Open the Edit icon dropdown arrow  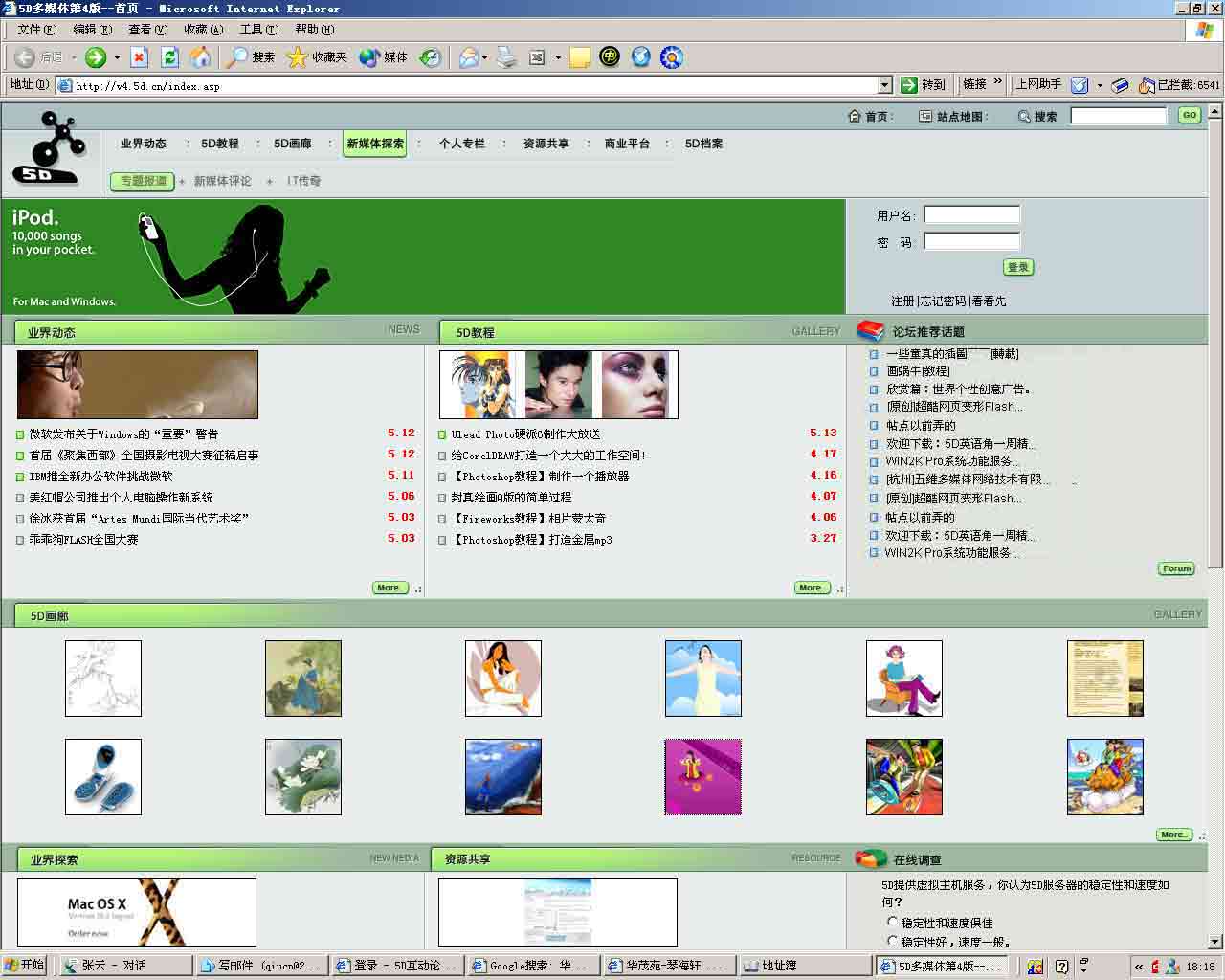pyautogui.click(x=557, y=57)
